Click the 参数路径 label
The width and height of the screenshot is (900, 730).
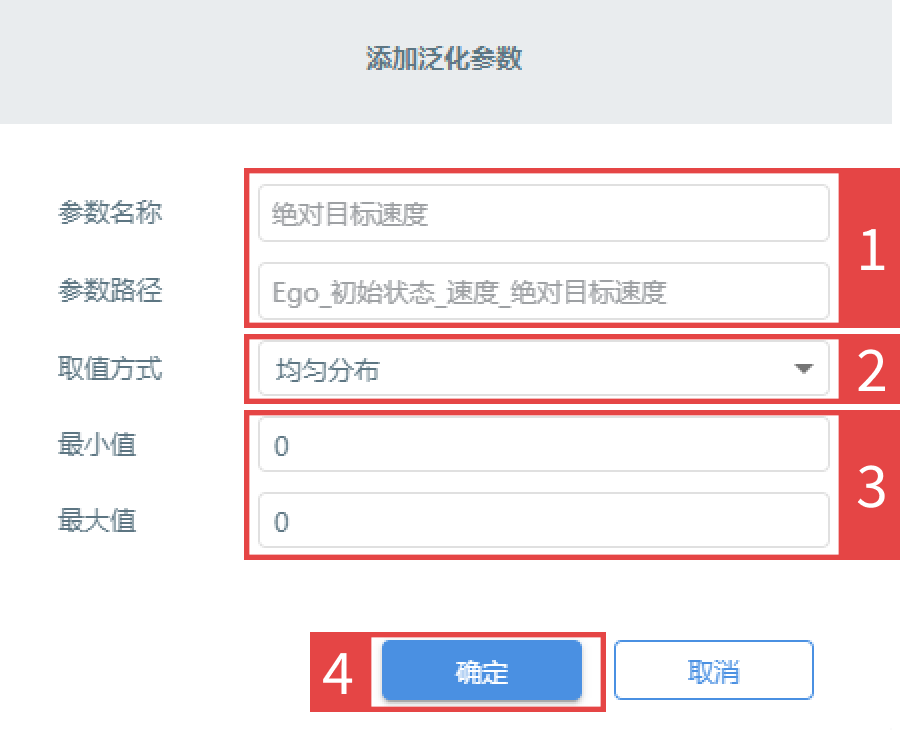click(x=110, y=290)
